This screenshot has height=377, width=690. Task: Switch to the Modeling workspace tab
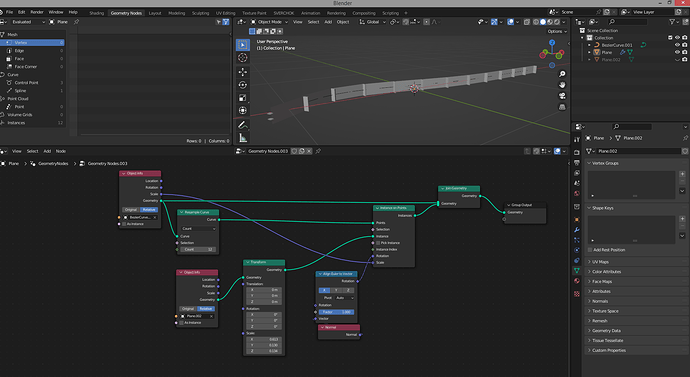coord(176,13)
